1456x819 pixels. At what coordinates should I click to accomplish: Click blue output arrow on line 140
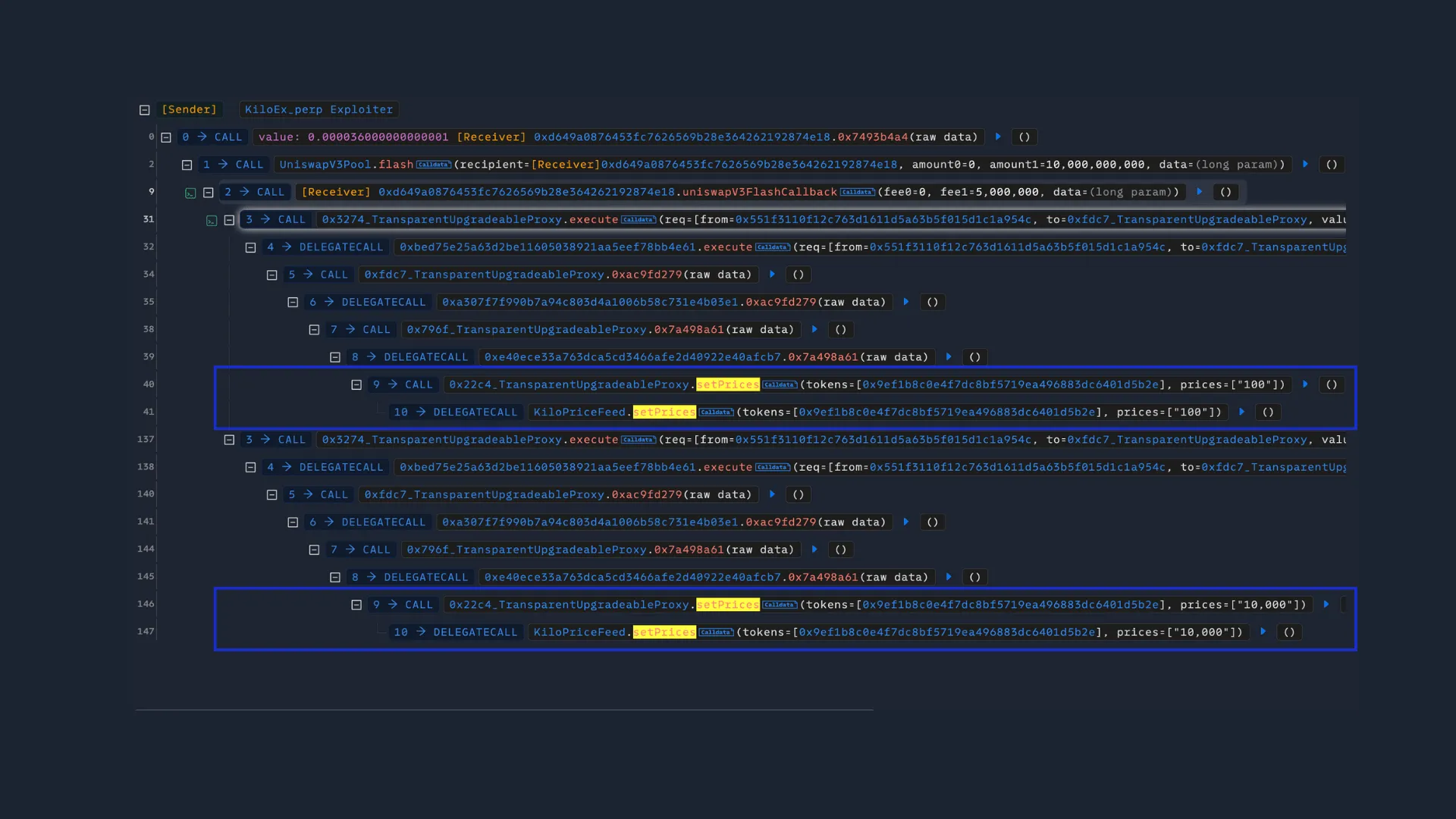point(772,494)
